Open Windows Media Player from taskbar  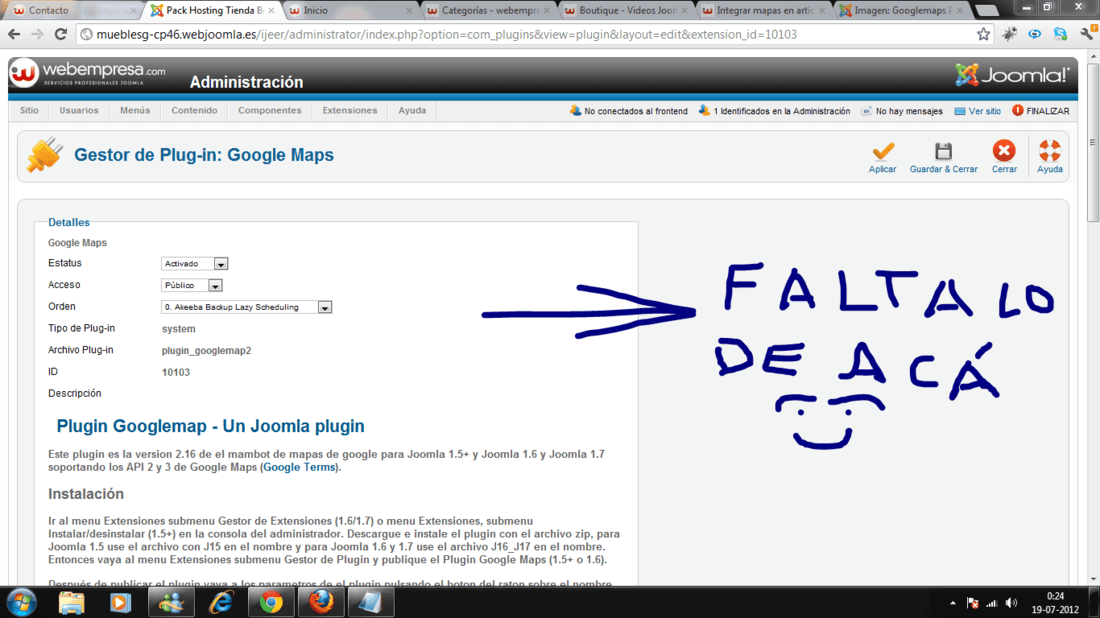120,603
